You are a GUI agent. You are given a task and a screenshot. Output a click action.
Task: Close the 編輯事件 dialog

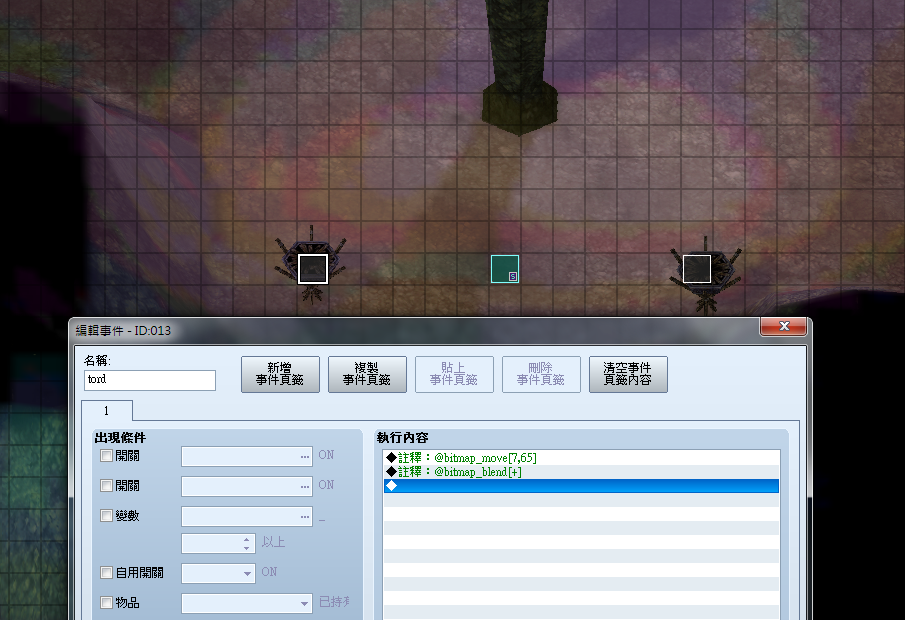783,326
